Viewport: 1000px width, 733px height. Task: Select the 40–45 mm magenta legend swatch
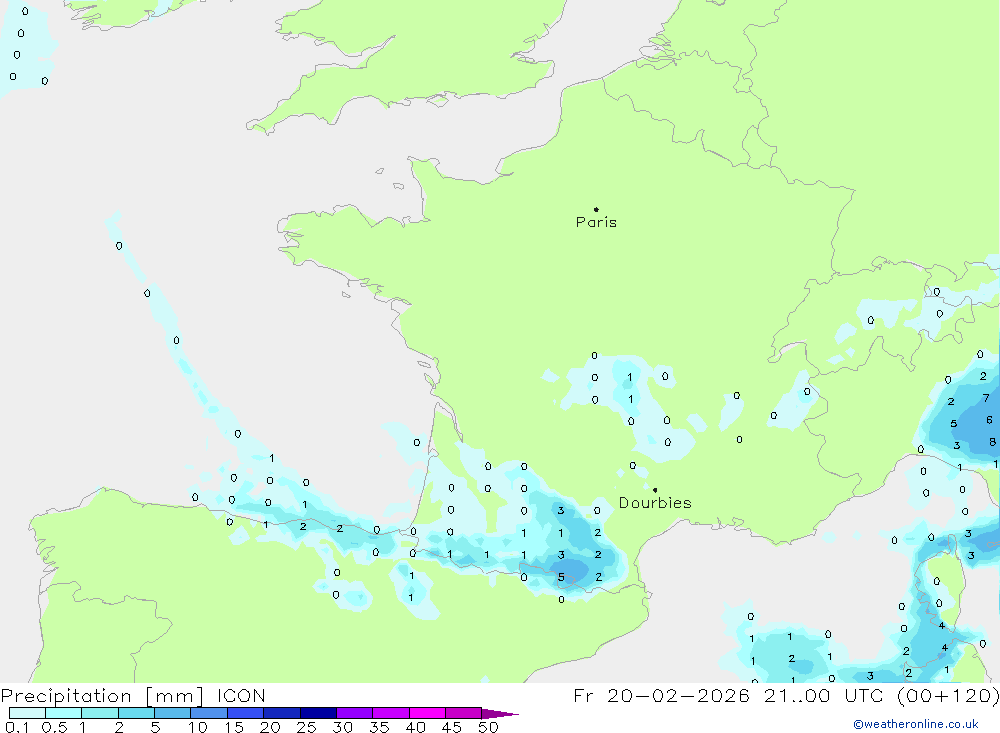pos(427,713)
